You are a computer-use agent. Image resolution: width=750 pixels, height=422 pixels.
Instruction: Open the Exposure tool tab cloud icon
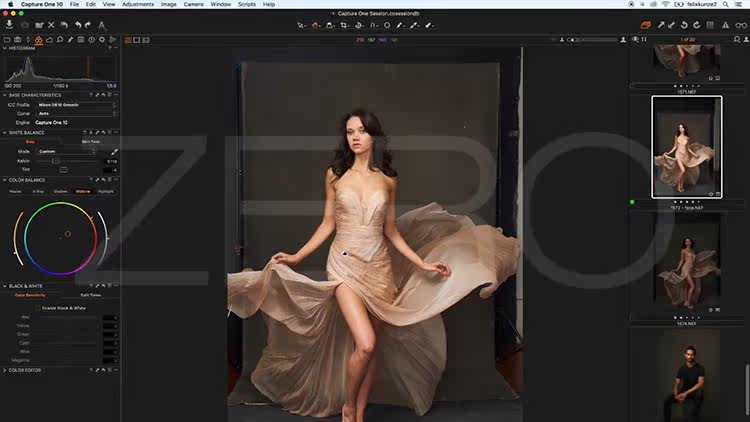49,40
